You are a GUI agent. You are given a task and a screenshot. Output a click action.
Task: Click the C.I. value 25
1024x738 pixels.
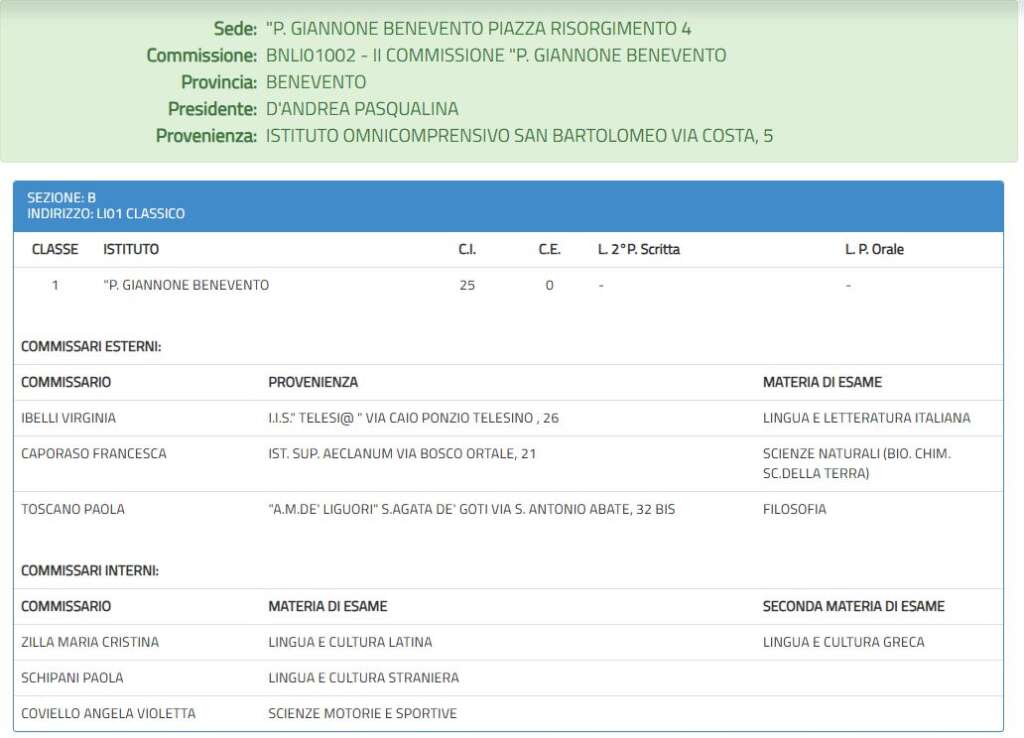(x=467, y=285)
